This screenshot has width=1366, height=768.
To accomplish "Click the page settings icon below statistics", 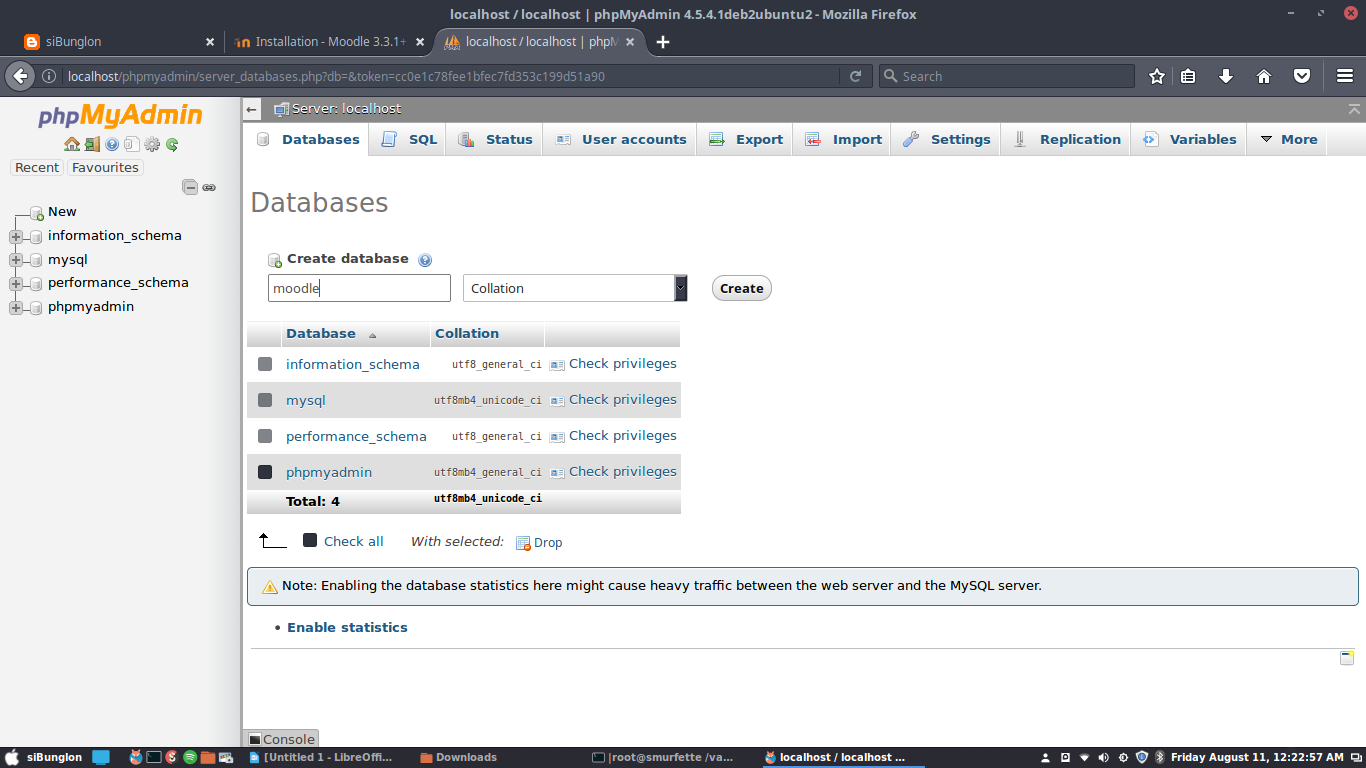I will (x=1347, y=657).
